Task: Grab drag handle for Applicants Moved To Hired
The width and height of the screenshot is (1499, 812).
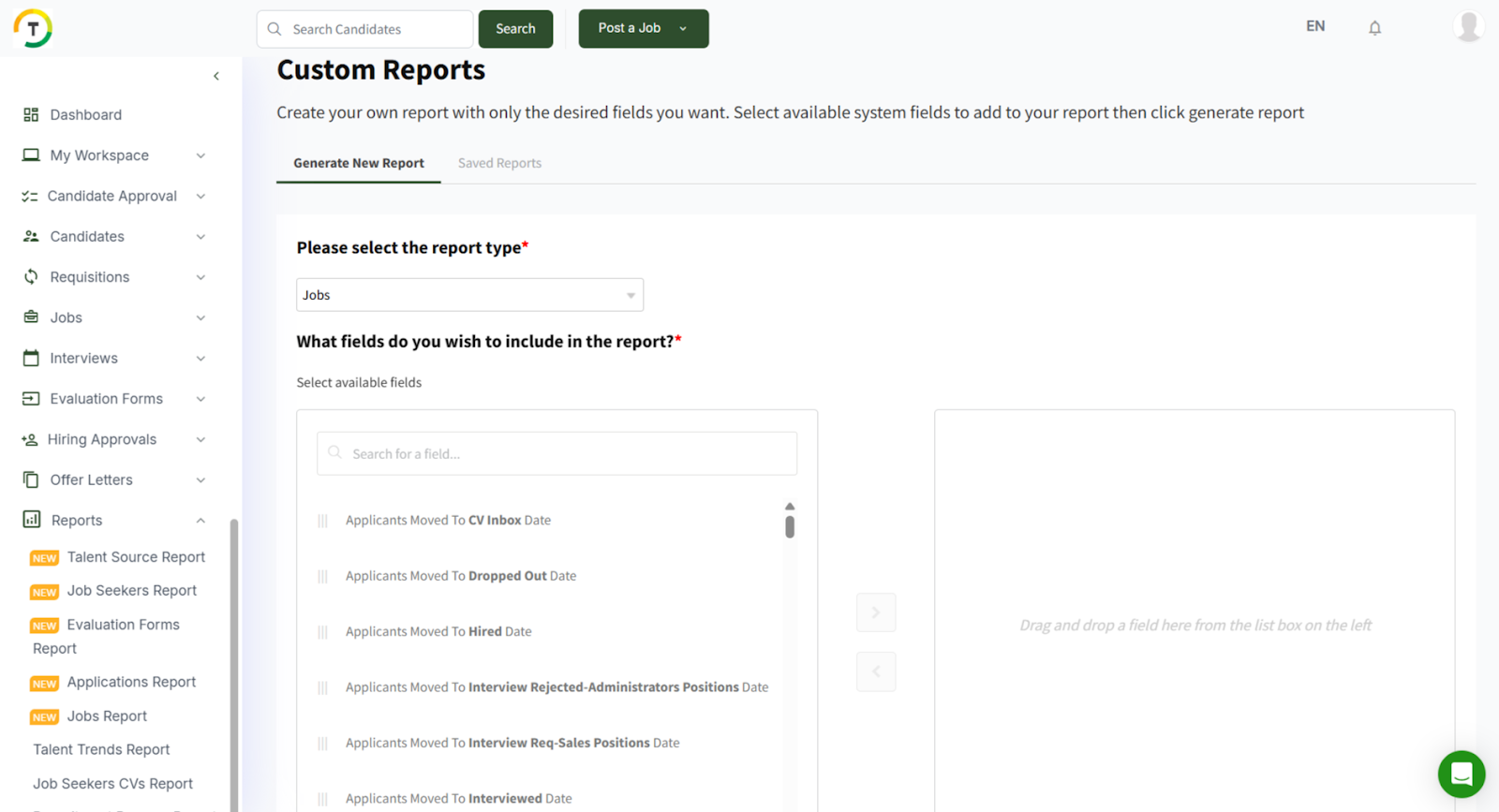Action: (323, 632)
